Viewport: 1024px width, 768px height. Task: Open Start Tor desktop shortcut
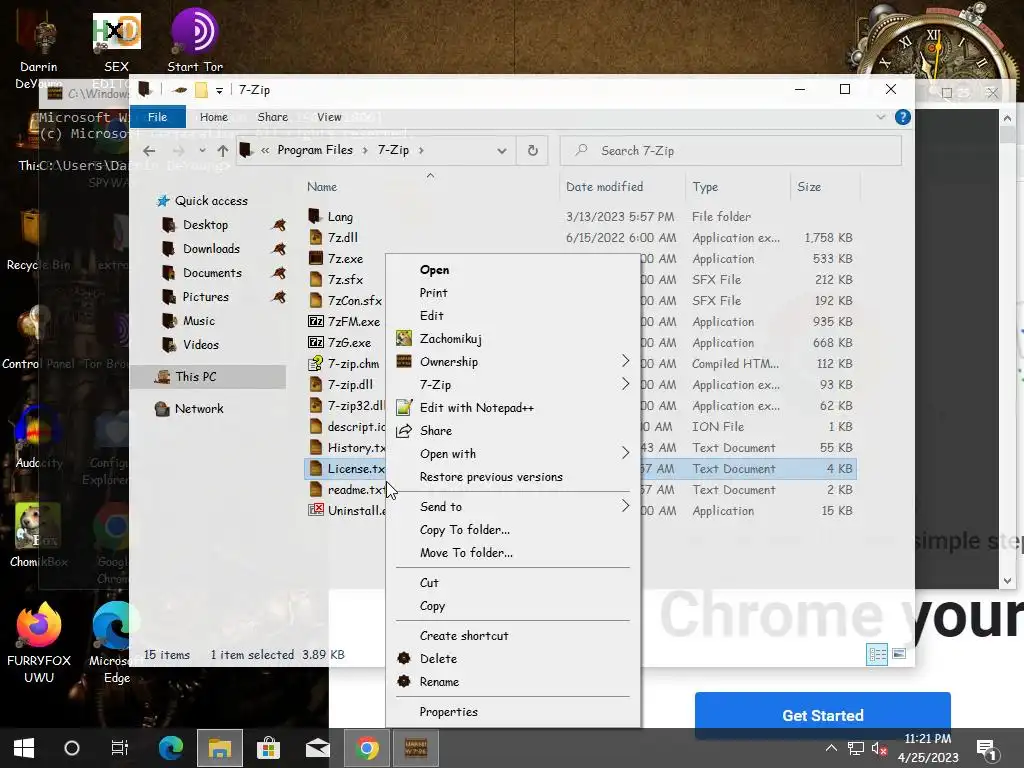pos(195,40)
